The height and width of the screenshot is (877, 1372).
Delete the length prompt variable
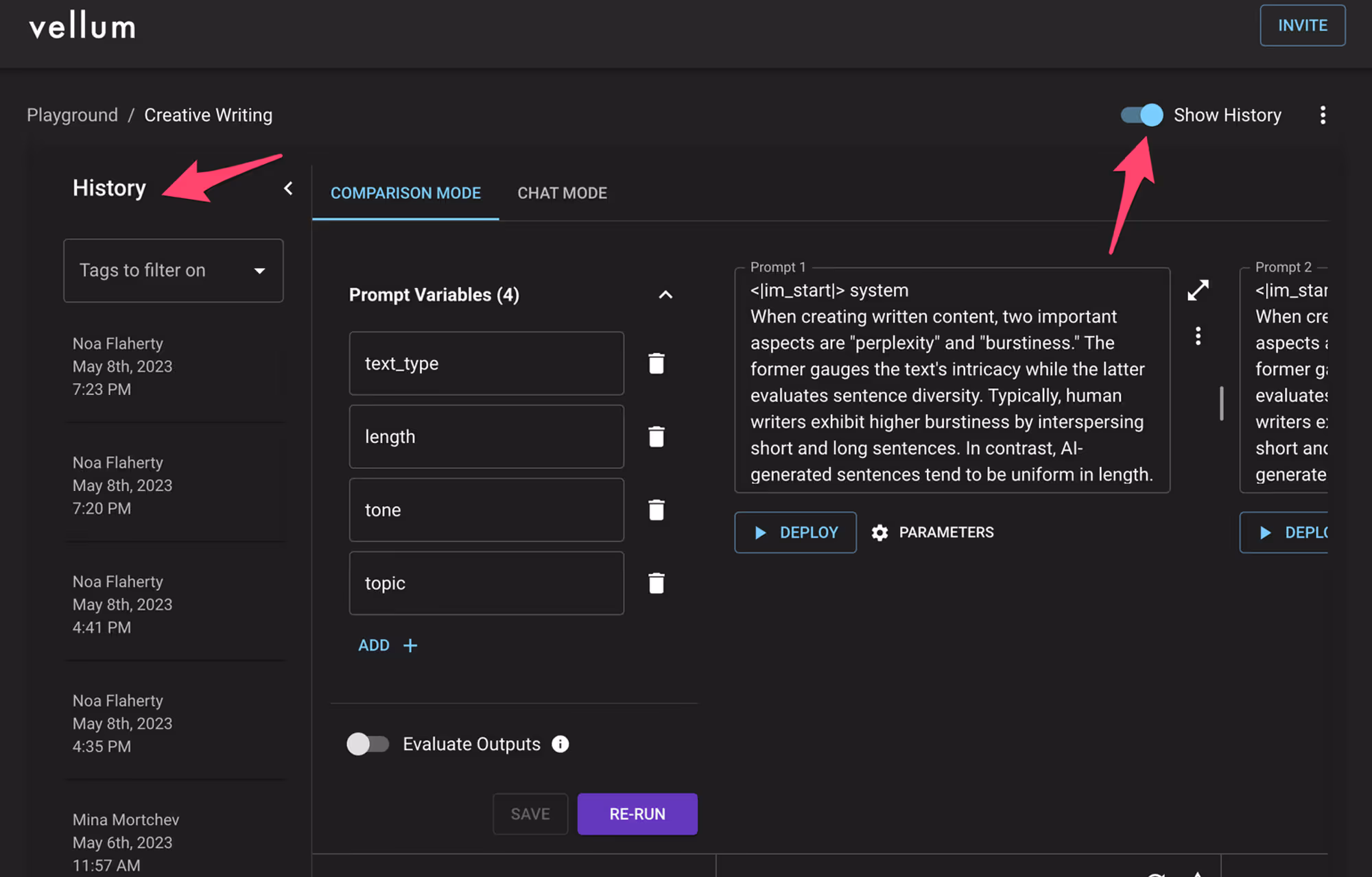(x=657, y=437)
